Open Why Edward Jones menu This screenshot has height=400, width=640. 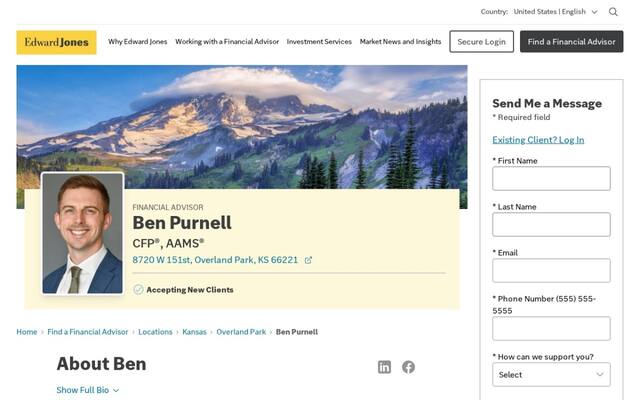point(138,42)
